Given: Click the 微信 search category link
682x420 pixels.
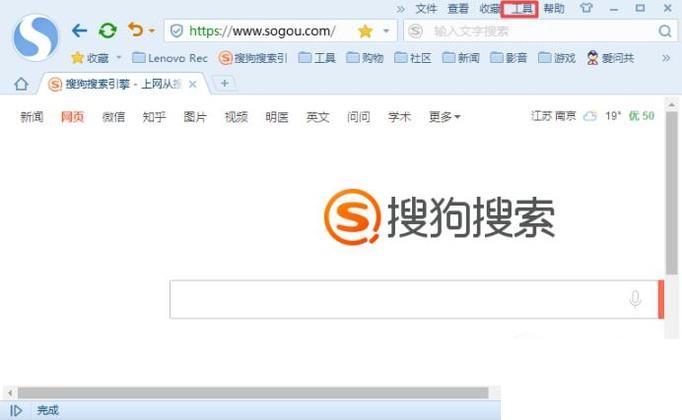Looking at the screenshot, I should (114, 117).
